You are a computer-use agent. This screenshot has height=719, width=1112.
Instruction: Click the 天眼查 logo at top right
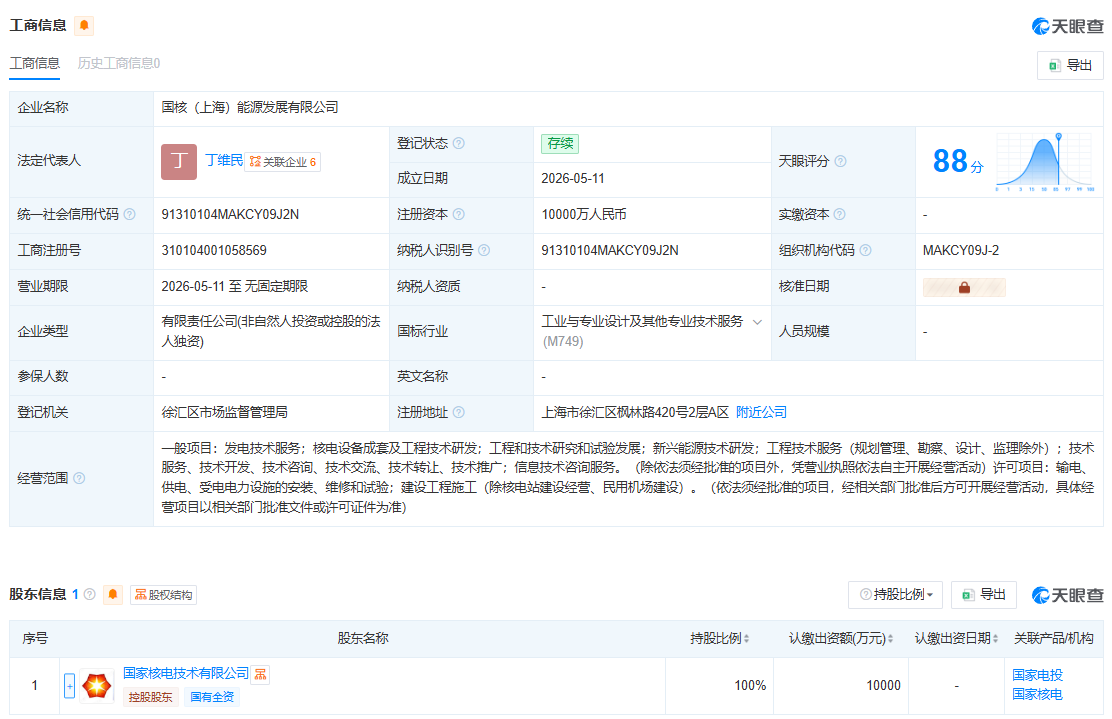[x=1067, y=26]
